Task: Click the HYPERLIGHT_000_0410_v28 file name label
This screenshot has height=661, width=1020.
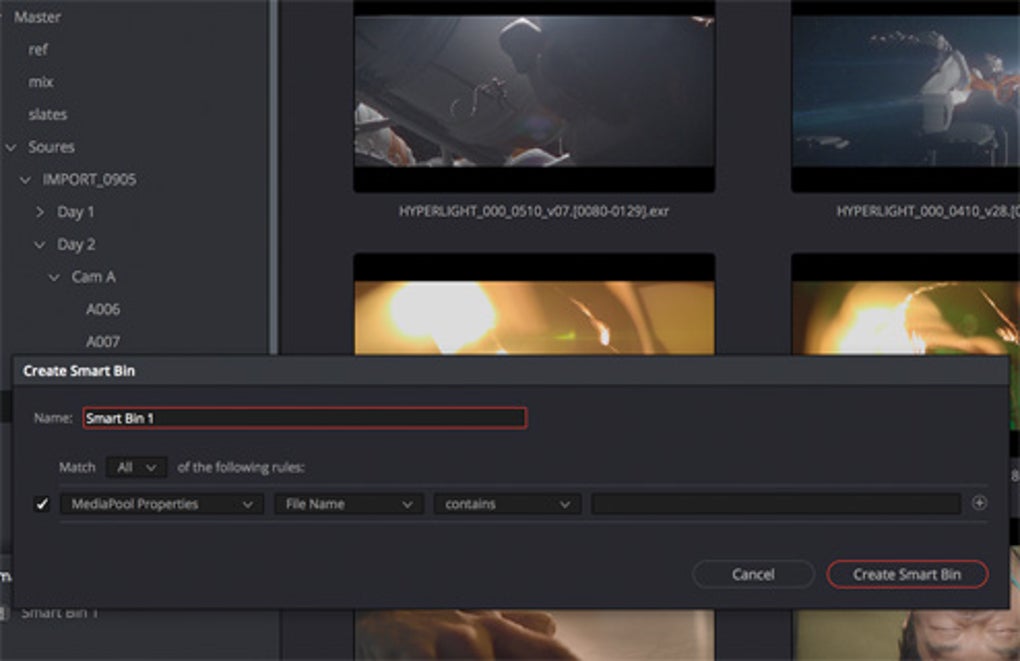Action: pos(928,211)
